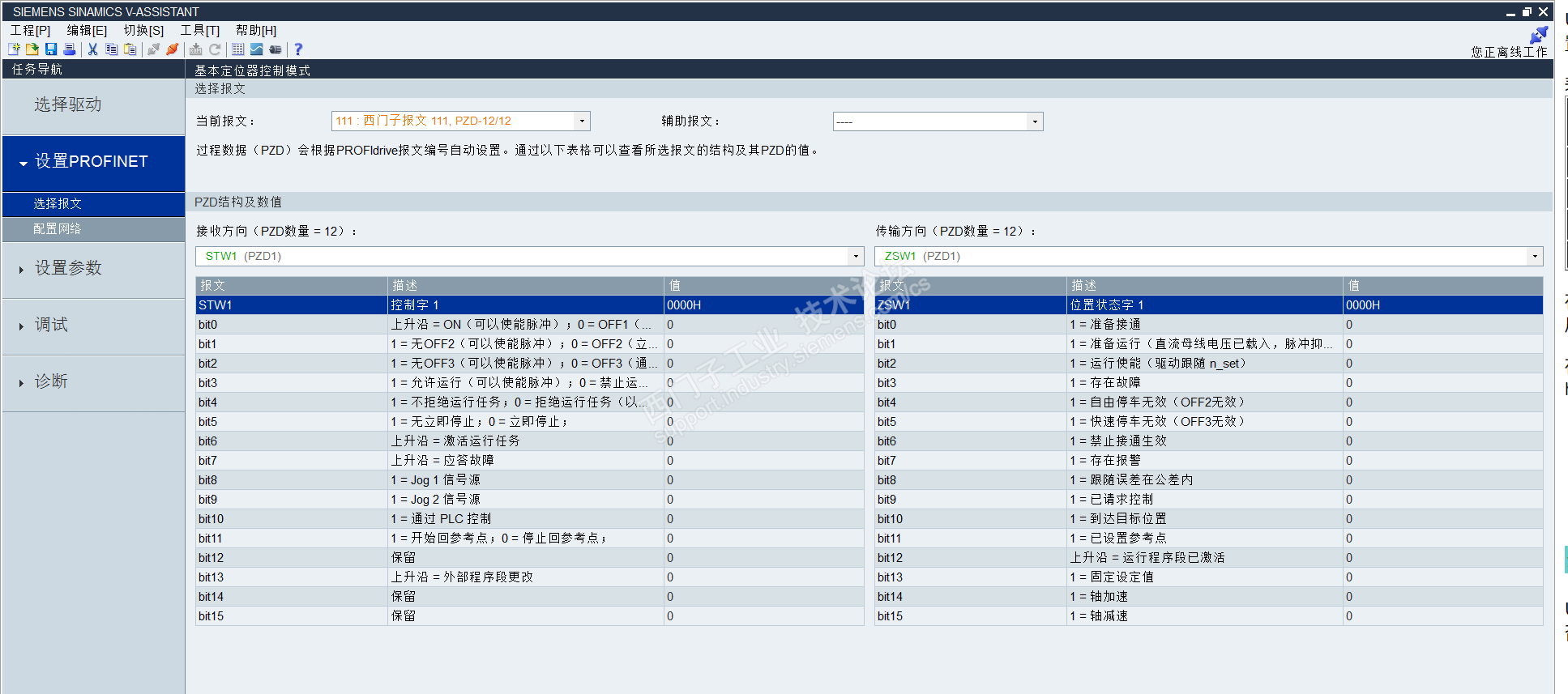
Task: Click the Cut scissors icon
Action: [x=92, y=49]
